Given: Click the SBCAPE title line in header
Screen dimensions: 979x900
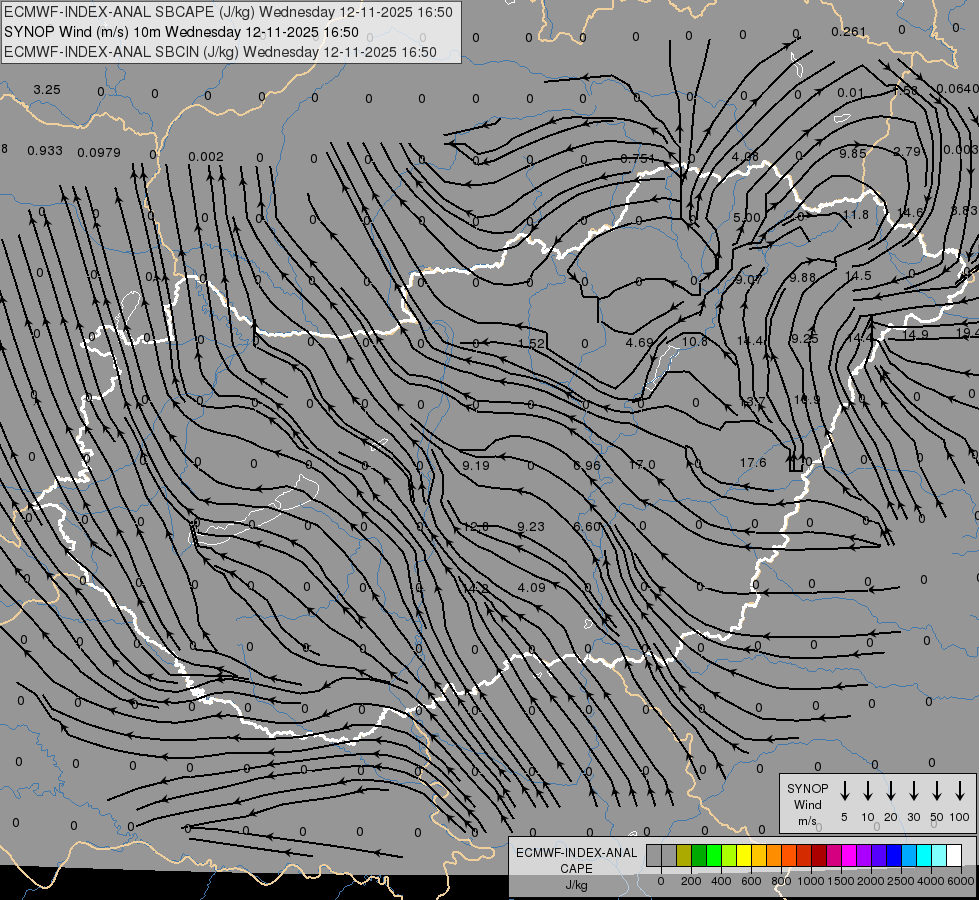Looking at the screenshot, I should pyautogui.click(x=229, y=12).
